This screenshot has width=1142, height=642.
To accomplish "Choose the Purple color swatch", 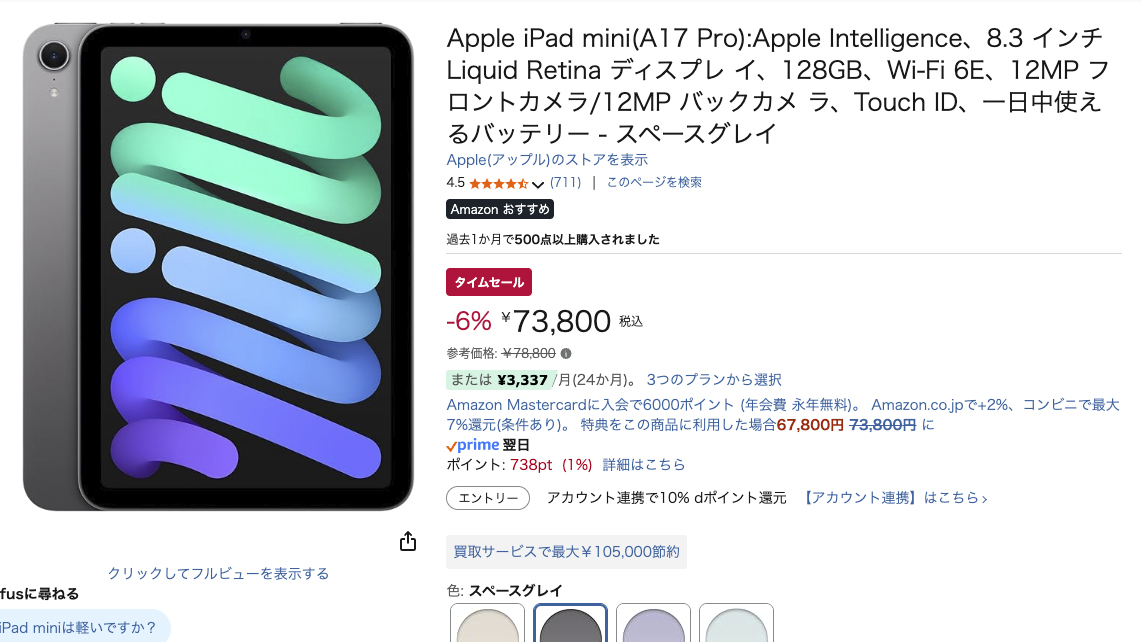I will point(653,625).
